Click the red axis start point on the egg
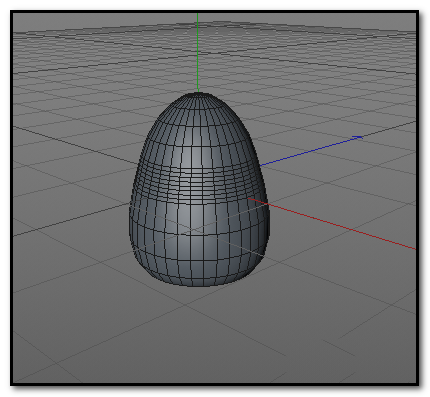The height and width of the screenshot is (397, 430). click(x=249, y=198)
